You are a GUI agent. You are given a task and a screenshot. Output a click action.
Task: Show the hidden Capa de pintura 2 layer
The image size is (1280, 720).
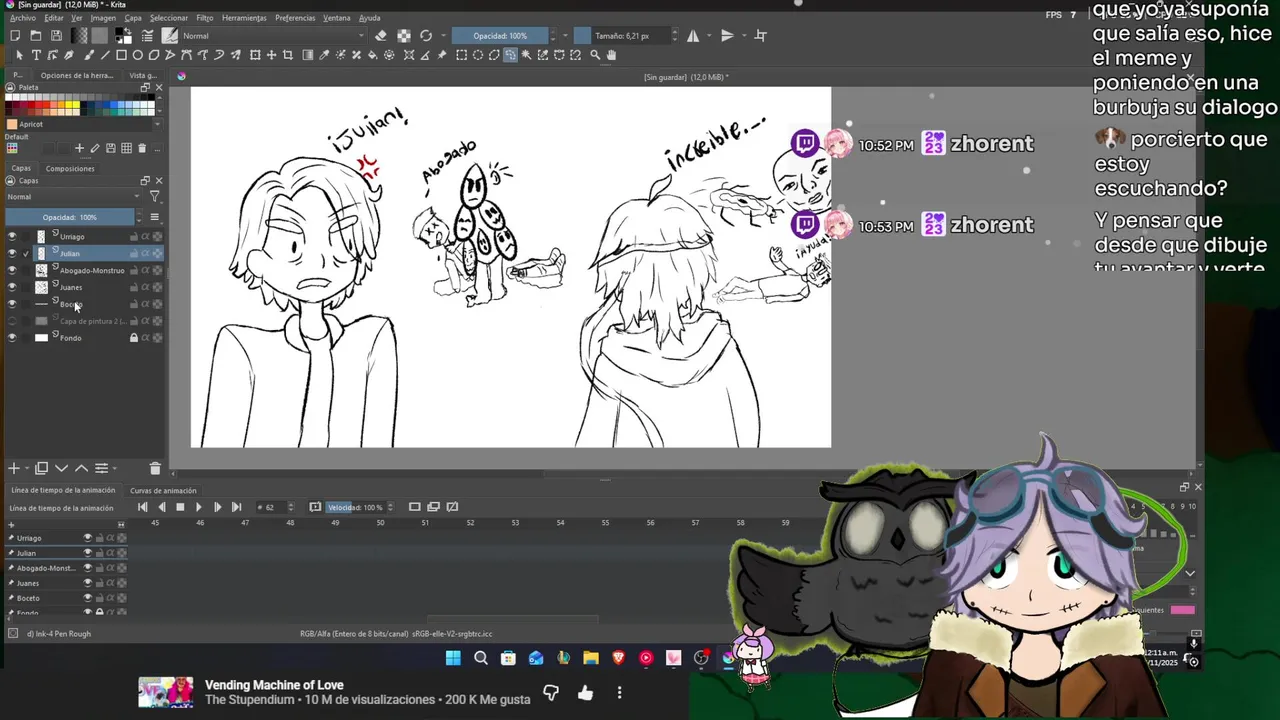click(x=12, y=321)
